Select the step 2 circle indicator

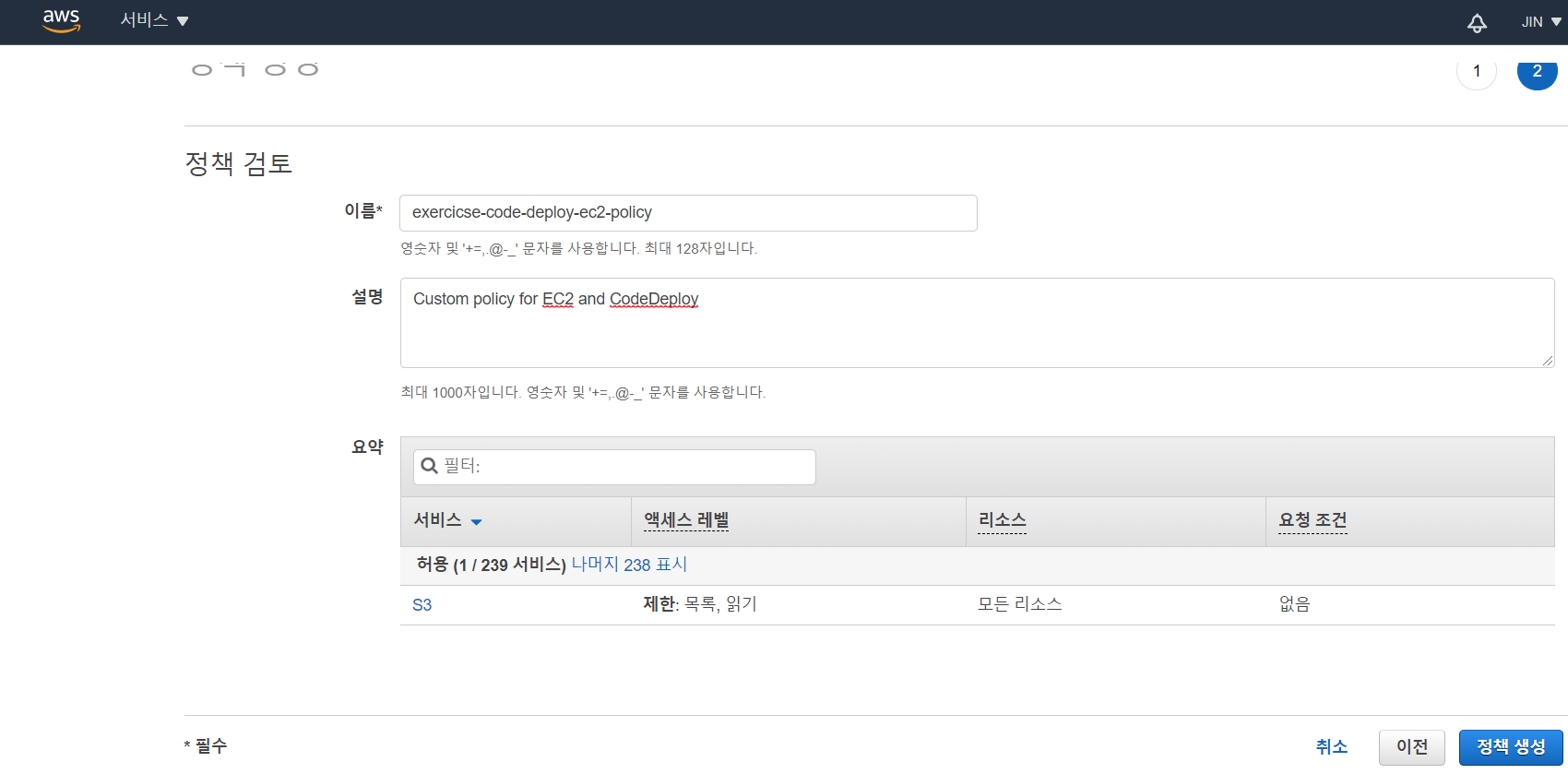click(x=1537, y=72)
